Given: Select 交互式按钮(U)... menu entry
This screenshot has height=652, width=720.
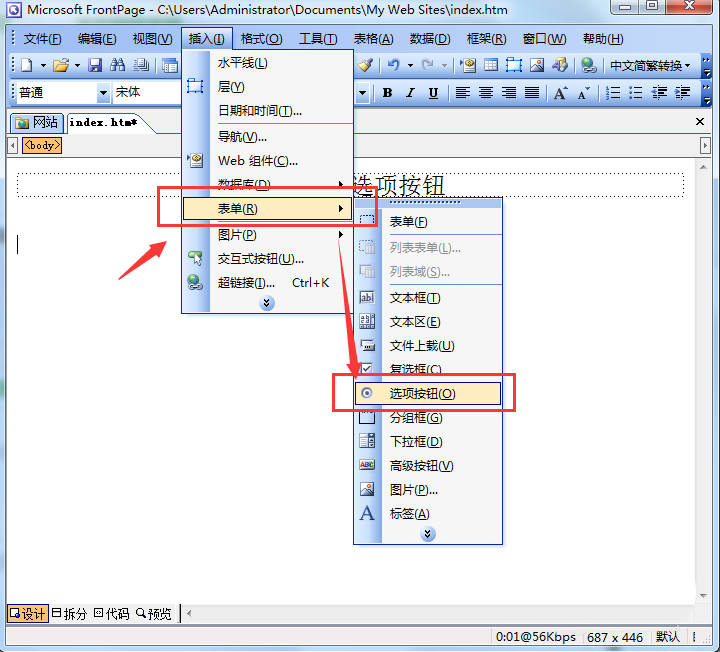Looking at the screenshot, I should point(268,259).
